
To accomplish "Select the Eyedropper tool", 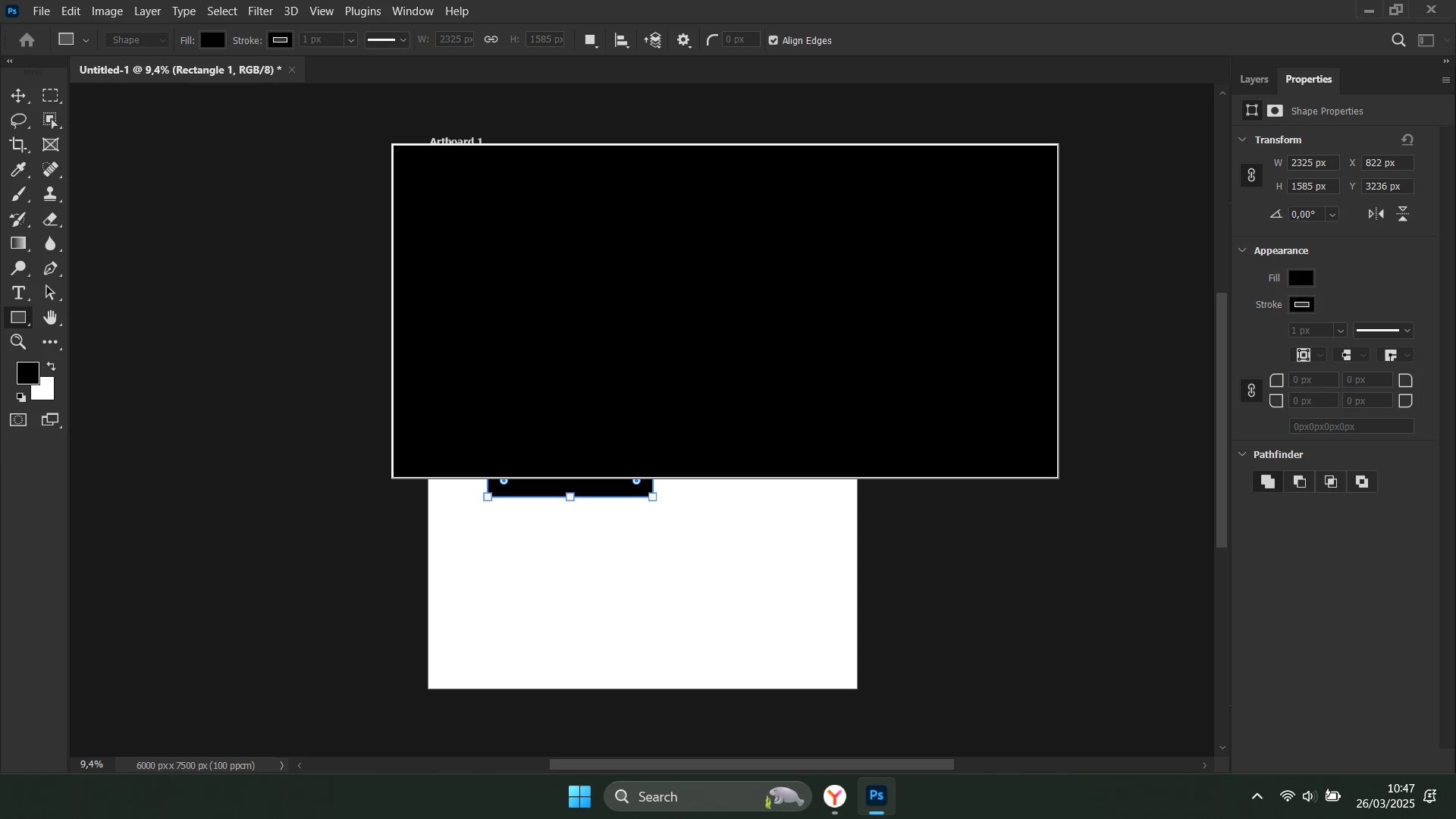I will click(x=18, y=170).
